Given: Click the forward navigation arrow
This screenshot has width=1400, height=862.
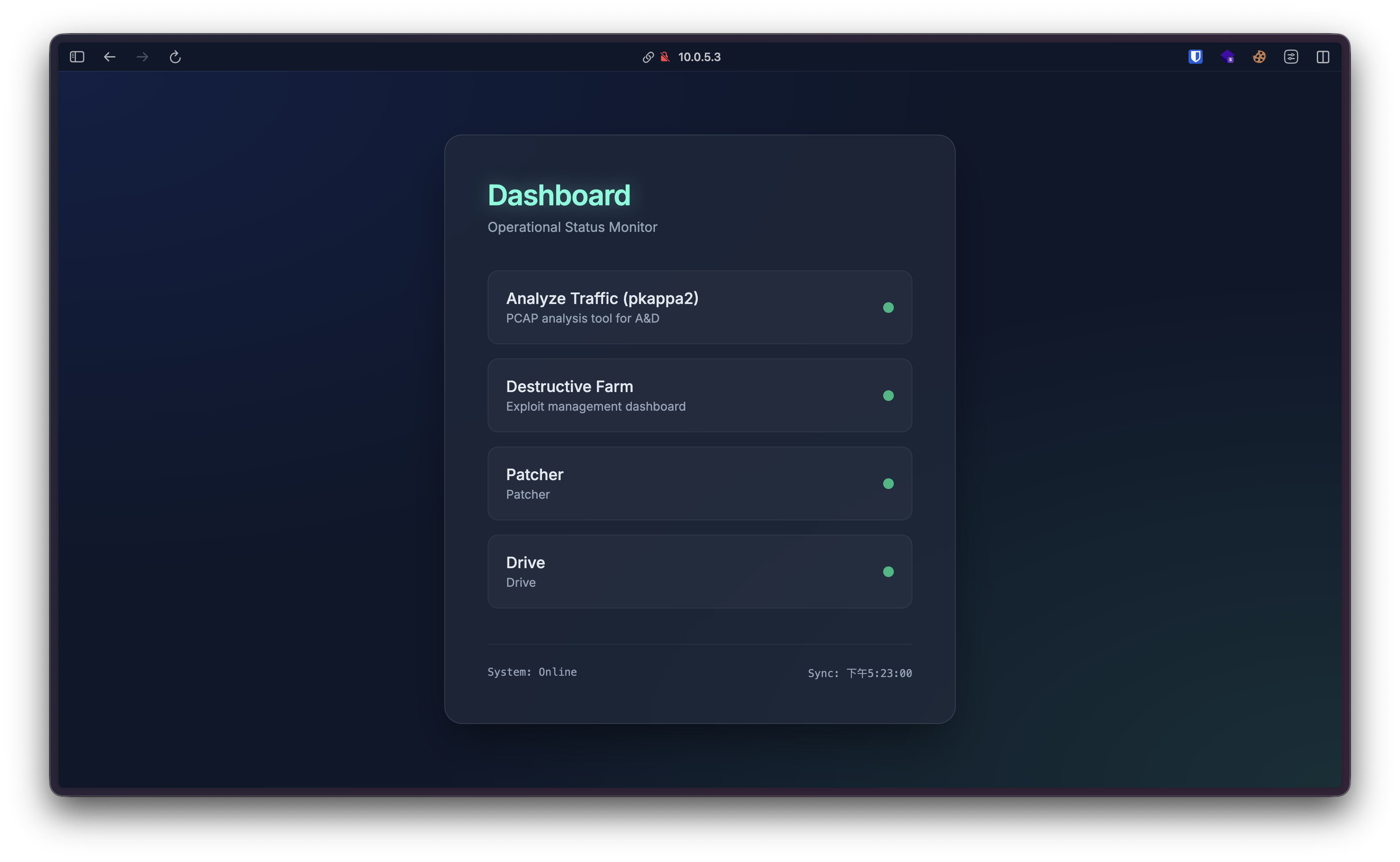Looking at the screenshot, I should click(142, 57).
